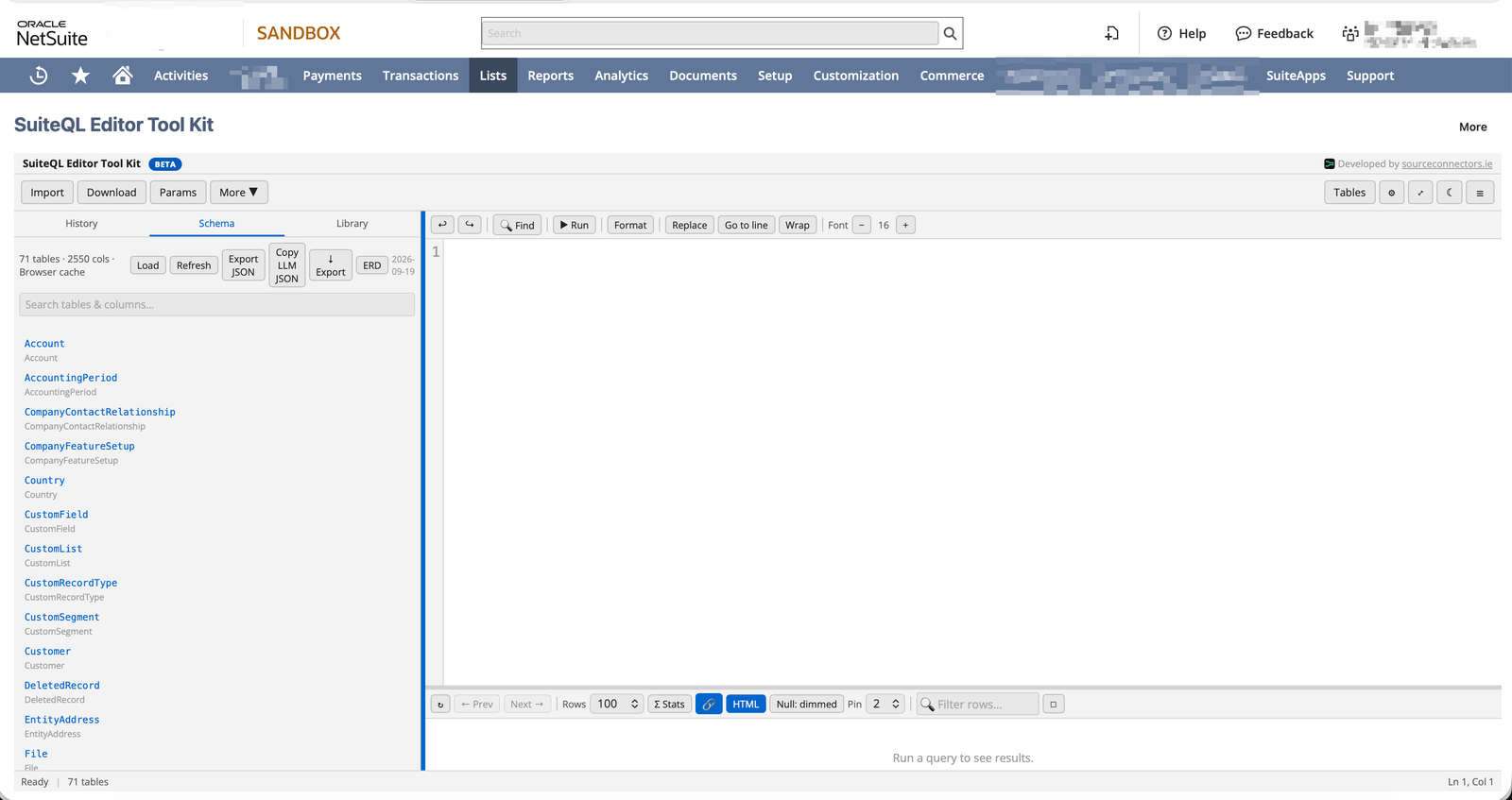Click the Redo arrow in the editor
This screenshot has width=1512, height=800.
[x=470, y=225]
